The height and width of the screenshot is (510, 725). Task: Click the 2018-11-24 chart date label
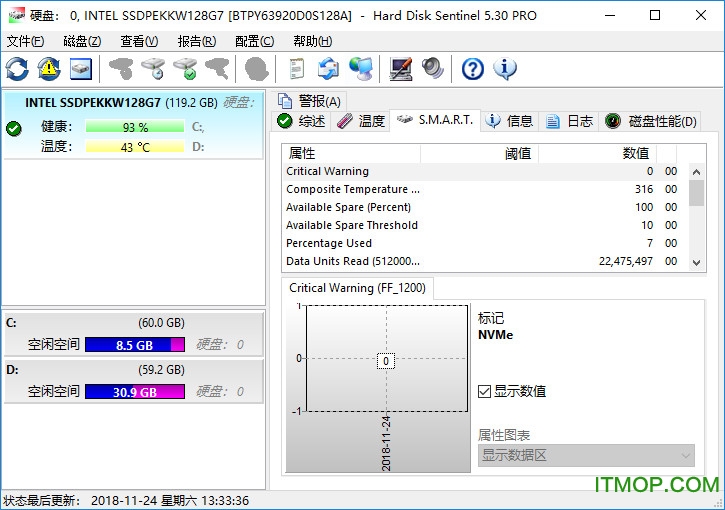tap(386, 443)
